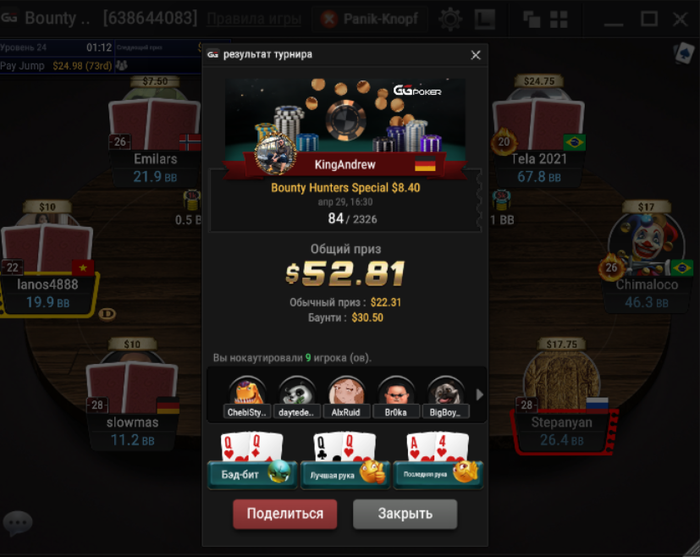Click the KingAndrew profile avatar
700x557 pixels.
pos(275,154)
